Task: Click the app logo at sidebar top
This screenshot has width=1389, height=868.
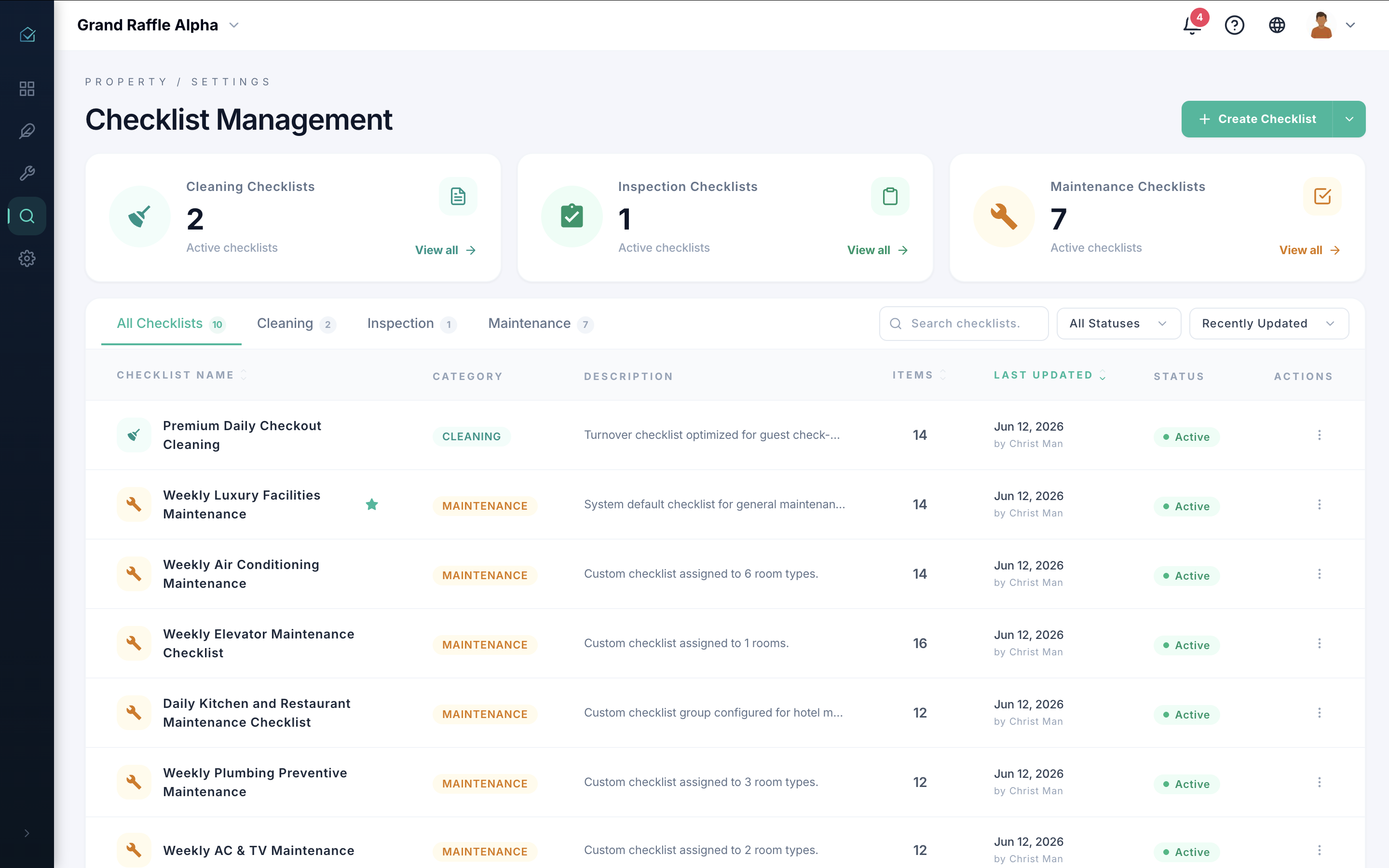Action: click(x=27, y=35)
